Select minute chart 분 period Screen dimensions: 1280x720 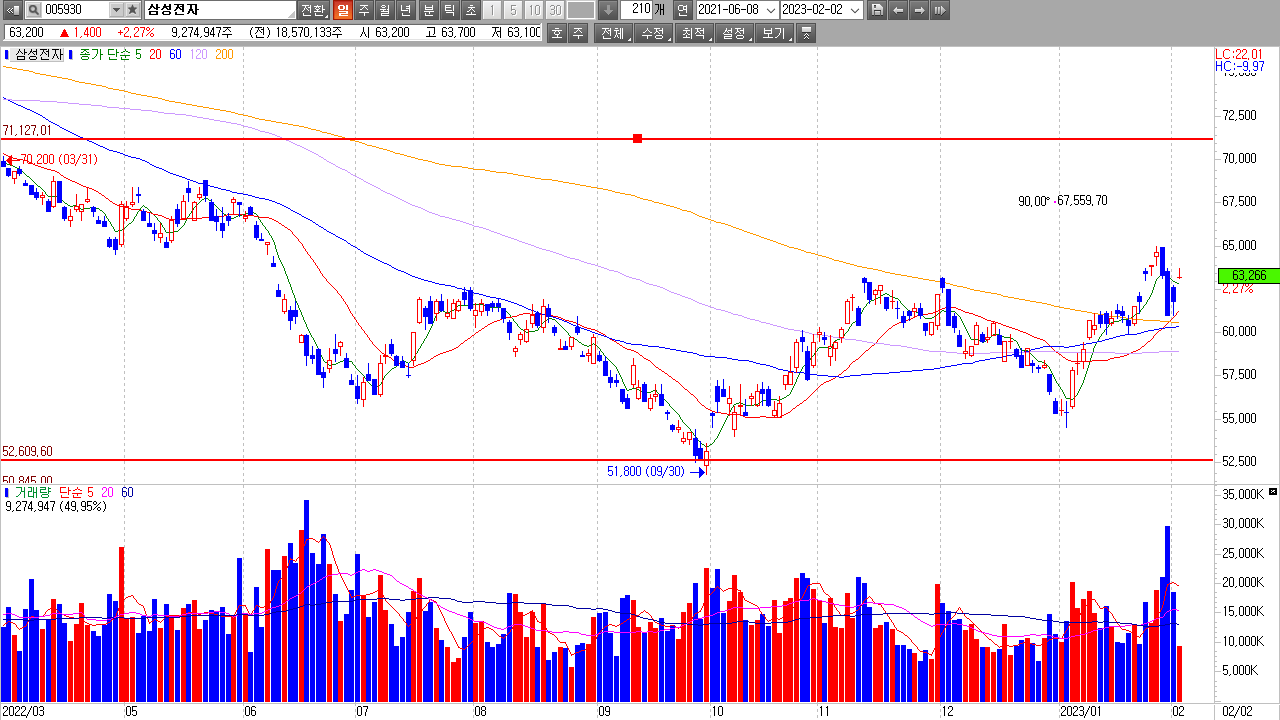(428, 10)
